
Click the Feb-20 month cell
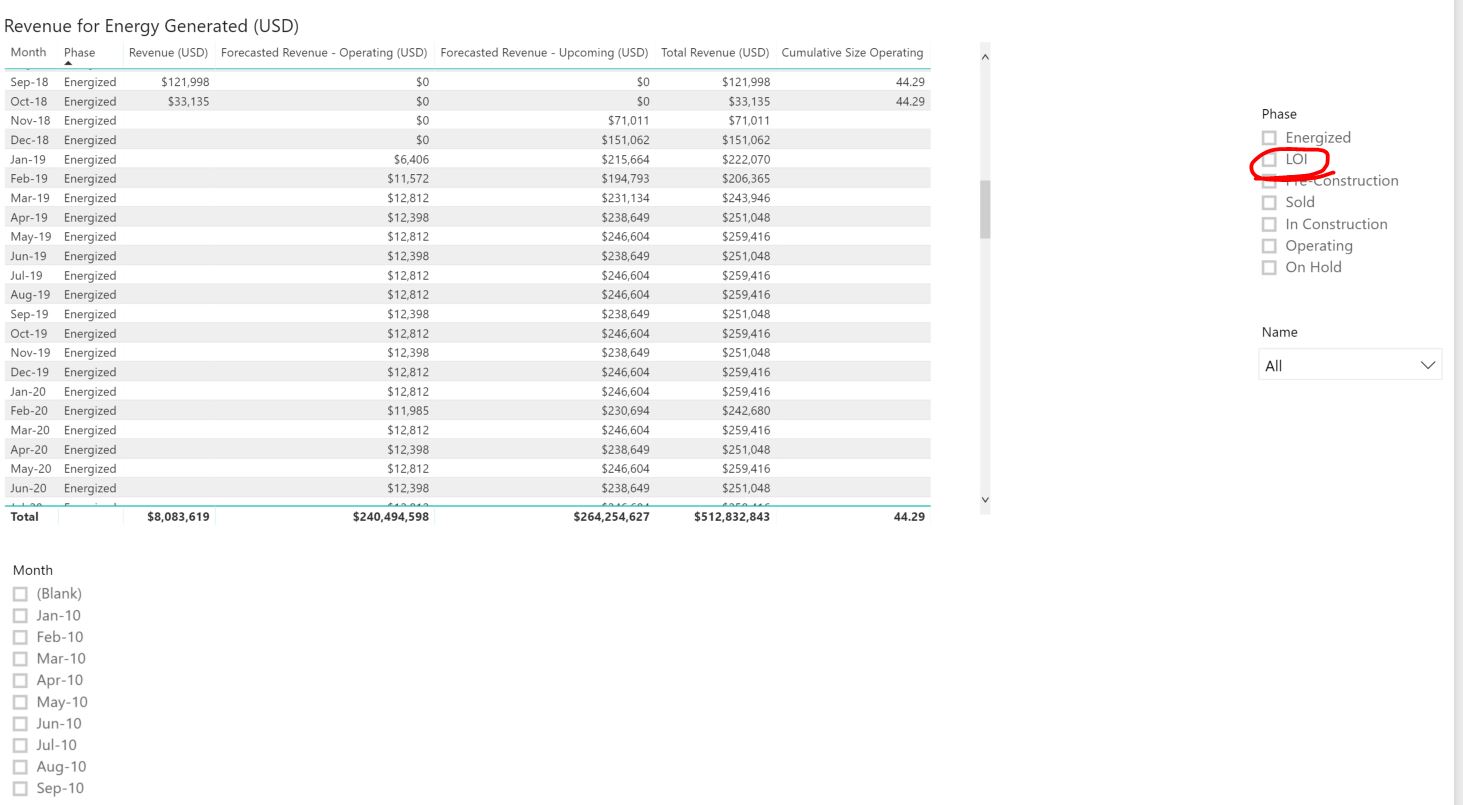pyautogui.click(x=29, y=411)
